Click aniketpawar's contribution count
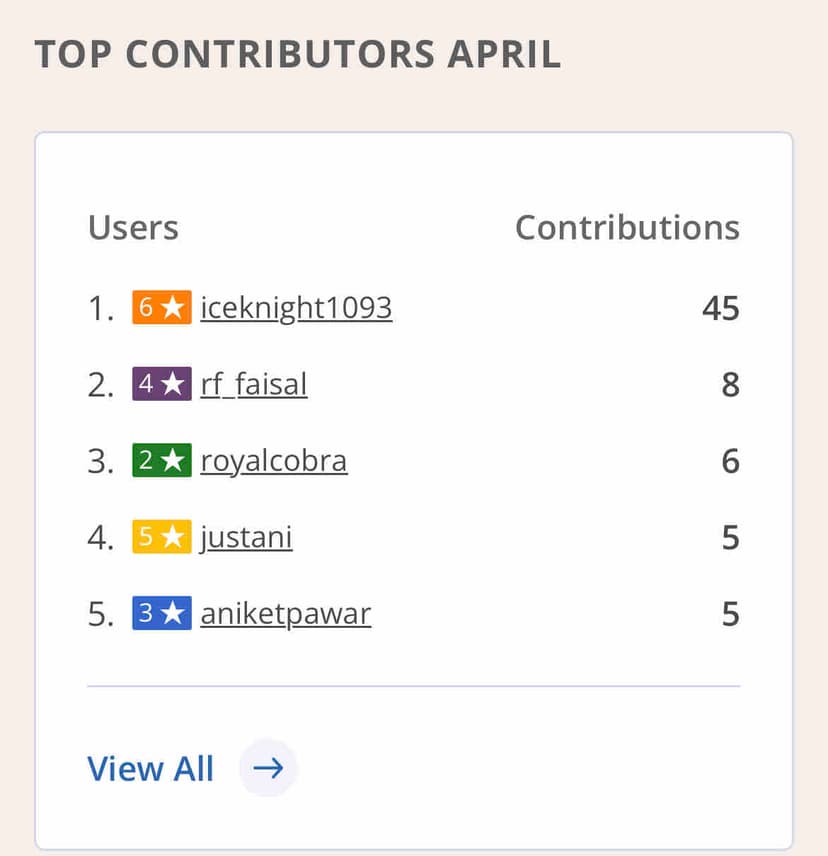828x856 pixels. (x=730, y=614)
